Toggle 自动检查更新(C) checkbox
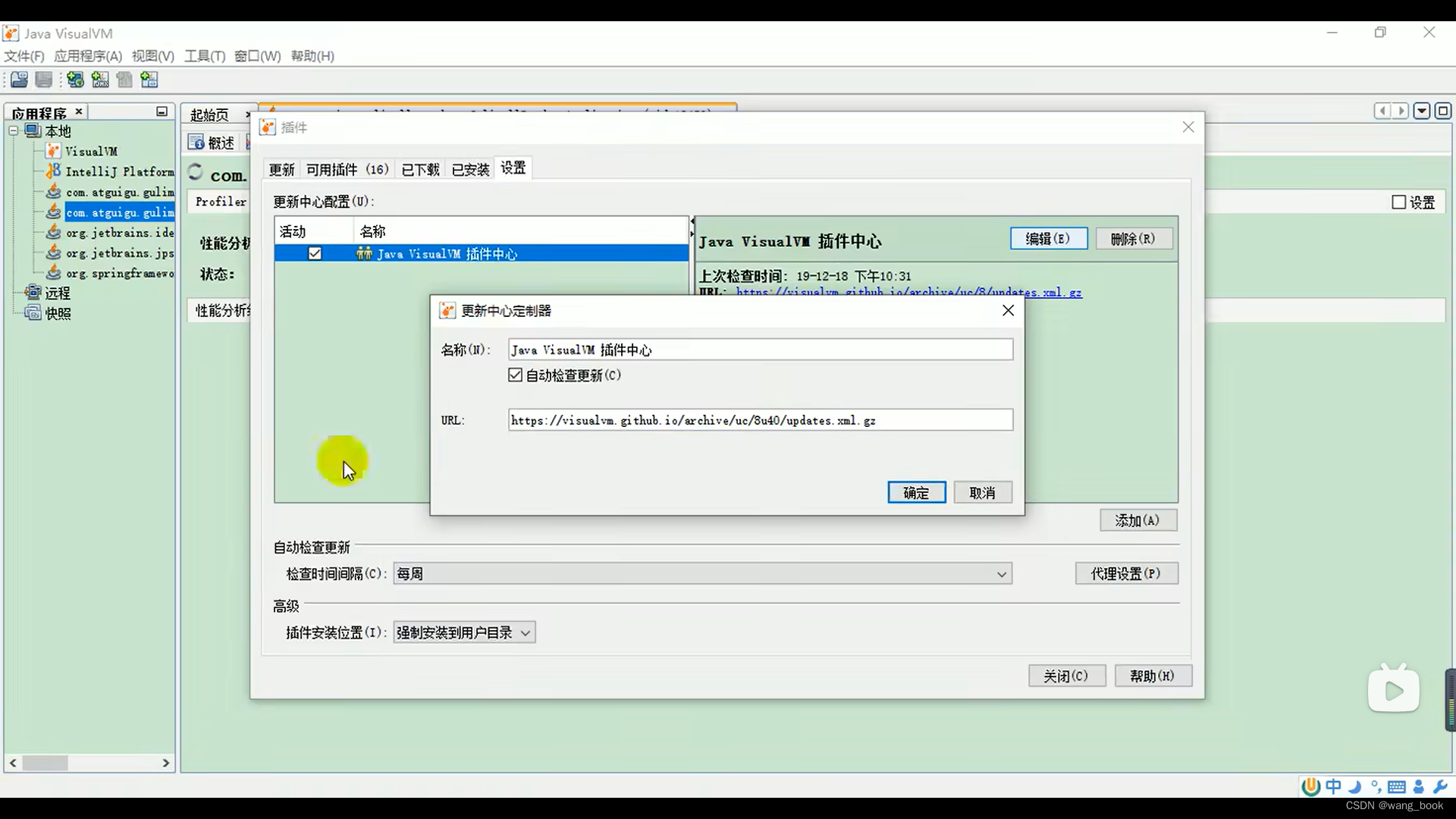 (515, 375)
